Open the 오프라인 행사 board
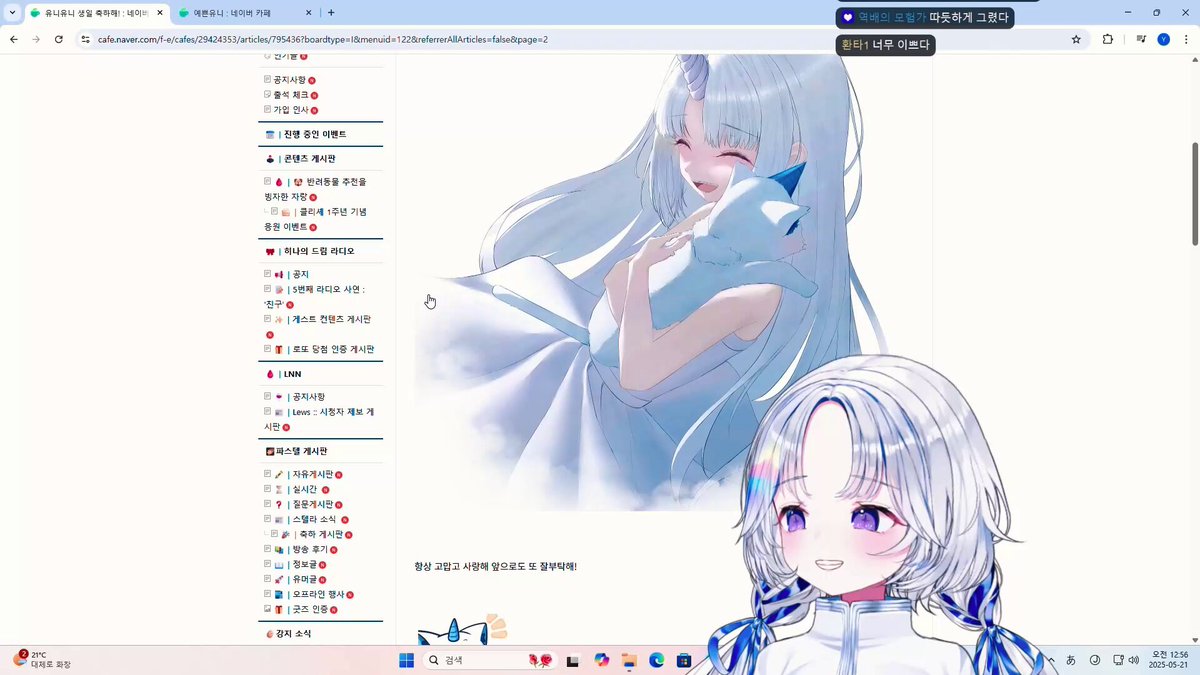 (318, 594)
